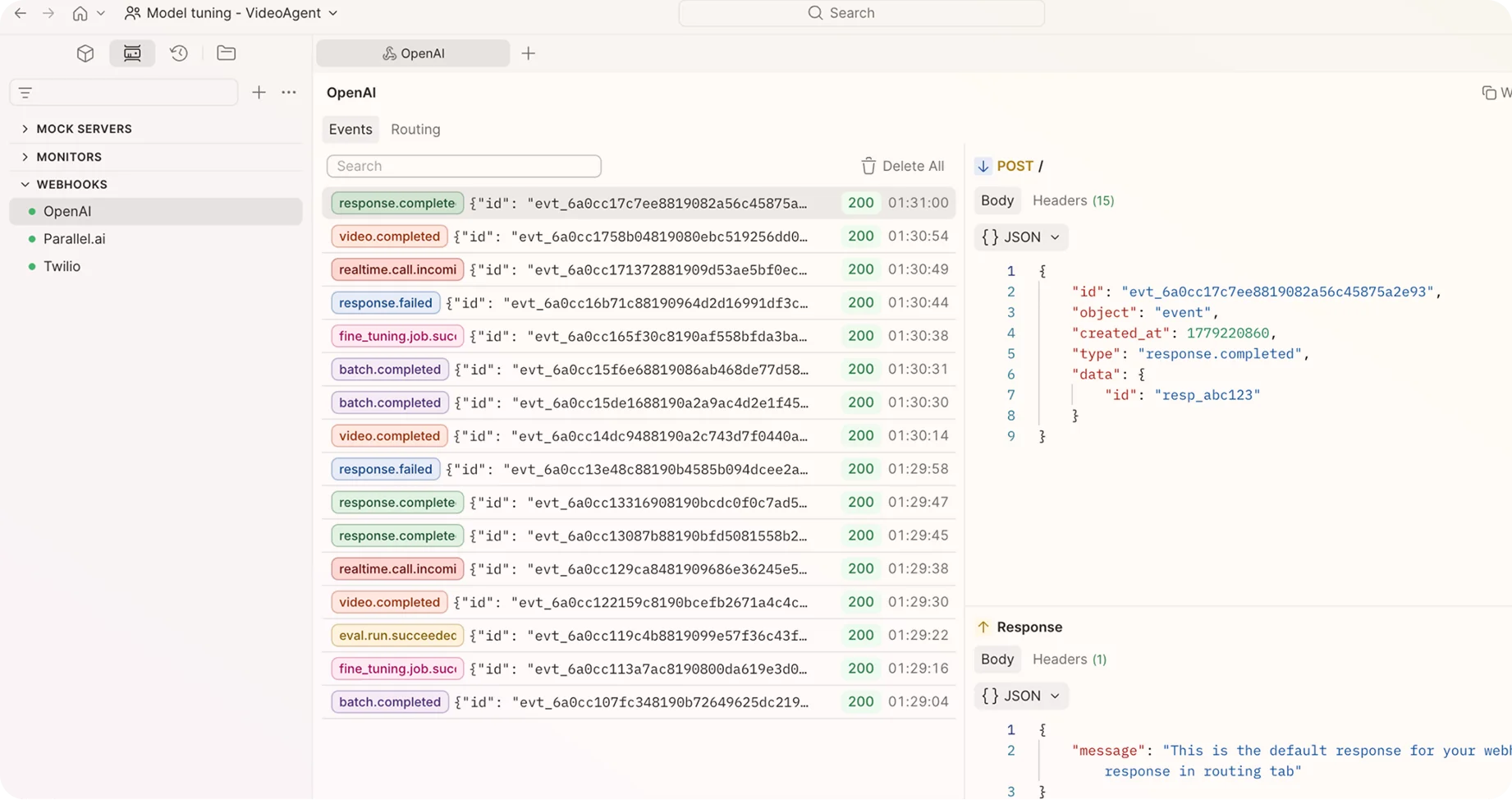Click the Response section heading
The image size is (1512, 800).
click(1029, 628)
